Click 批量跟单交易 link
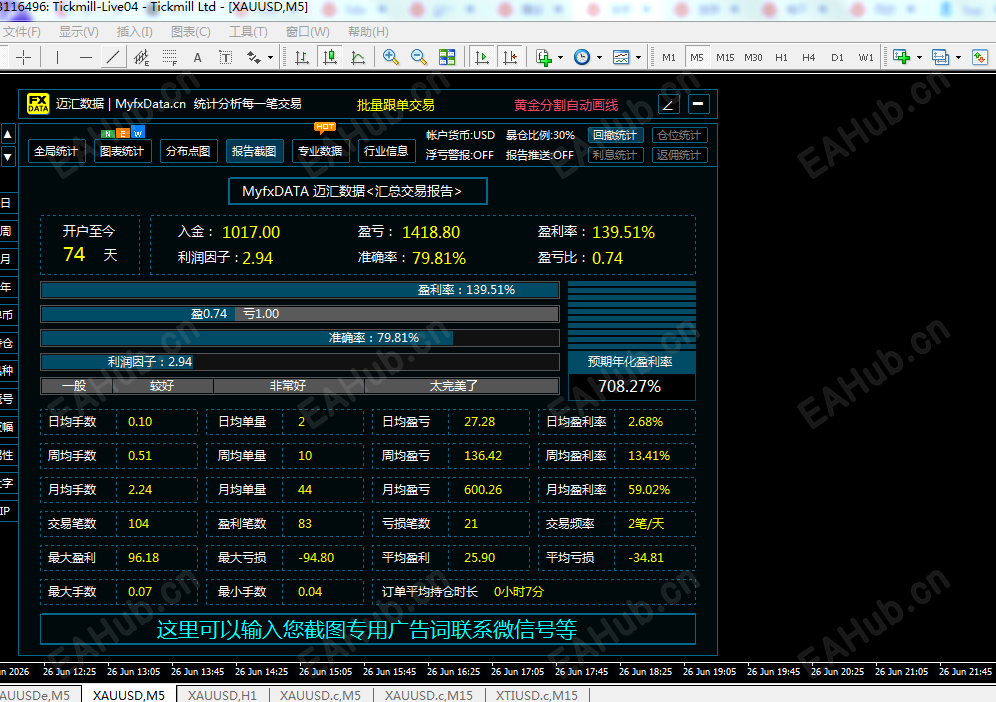The width and height of the screenshot is (996, 702). pyautogui.click(x=396, y=105)
